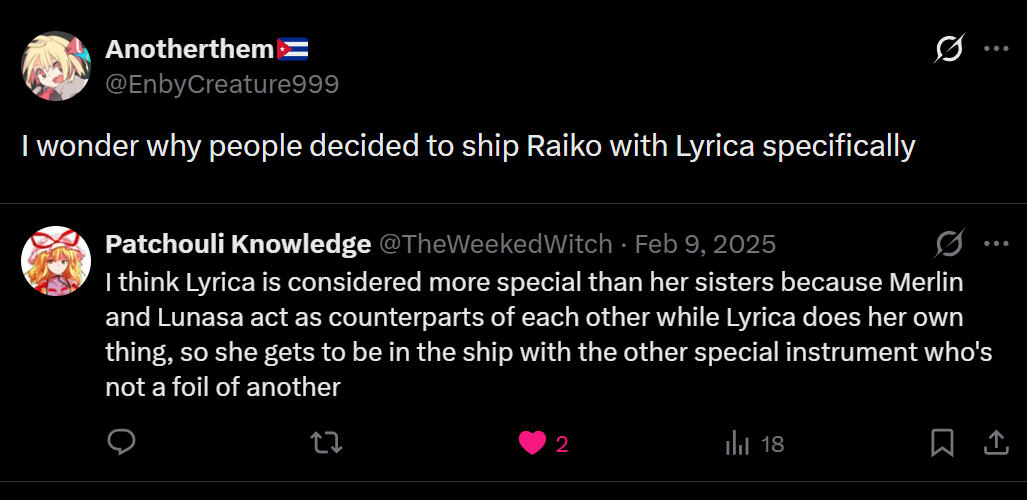This screenshot has height=500, width=1027.
Task: Open Anotherthem's profile picture
Action: coord(56,66)
